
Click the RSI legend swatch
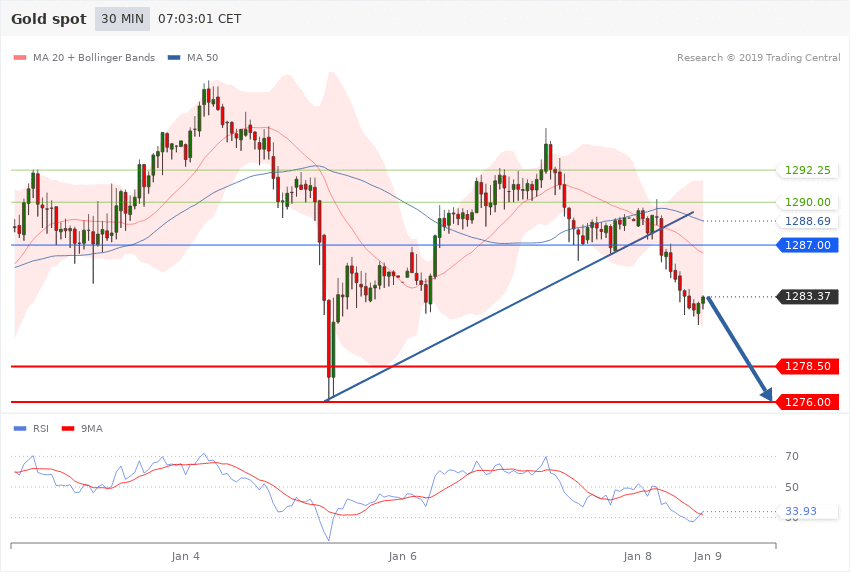click(20, 429)
